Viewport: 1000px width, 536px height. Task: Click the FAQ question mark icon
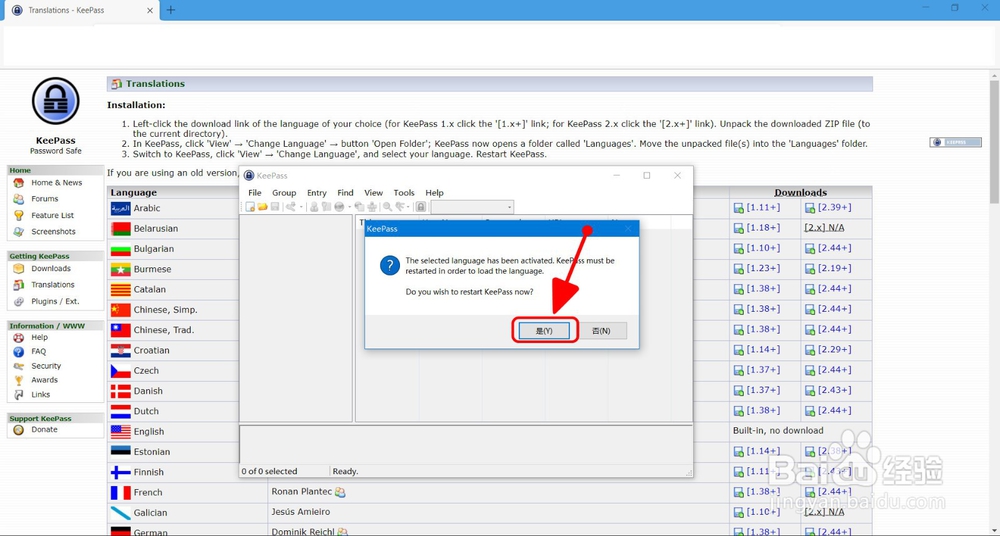click(18, 352)
